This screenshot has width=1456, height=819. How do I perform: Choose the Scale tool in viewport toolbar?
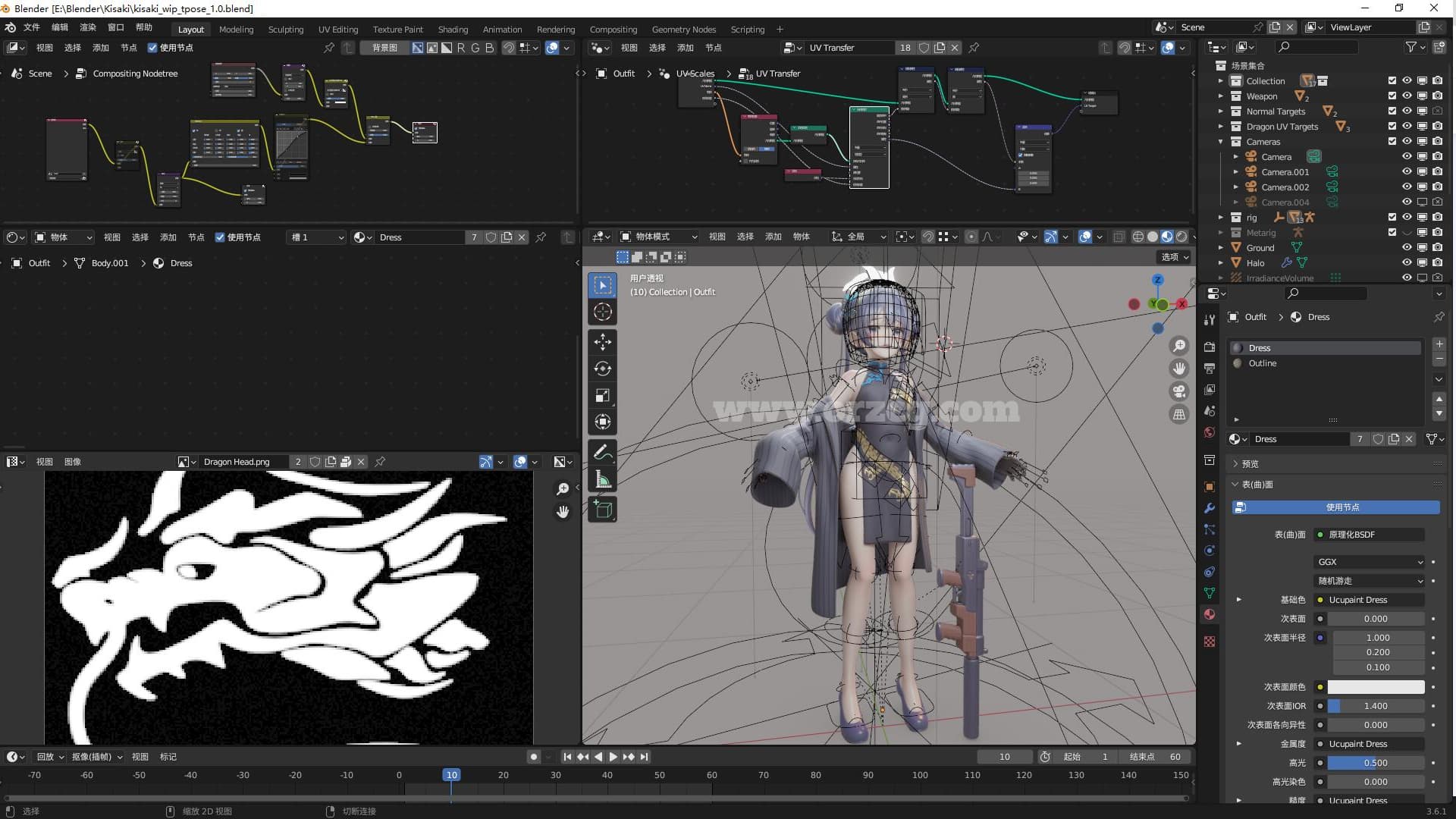click(603, 395)
